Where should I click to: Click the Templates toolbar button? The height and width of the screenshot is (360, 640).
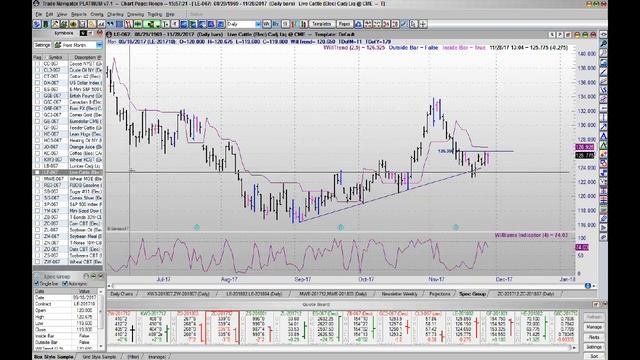click(x=321, y=24)
